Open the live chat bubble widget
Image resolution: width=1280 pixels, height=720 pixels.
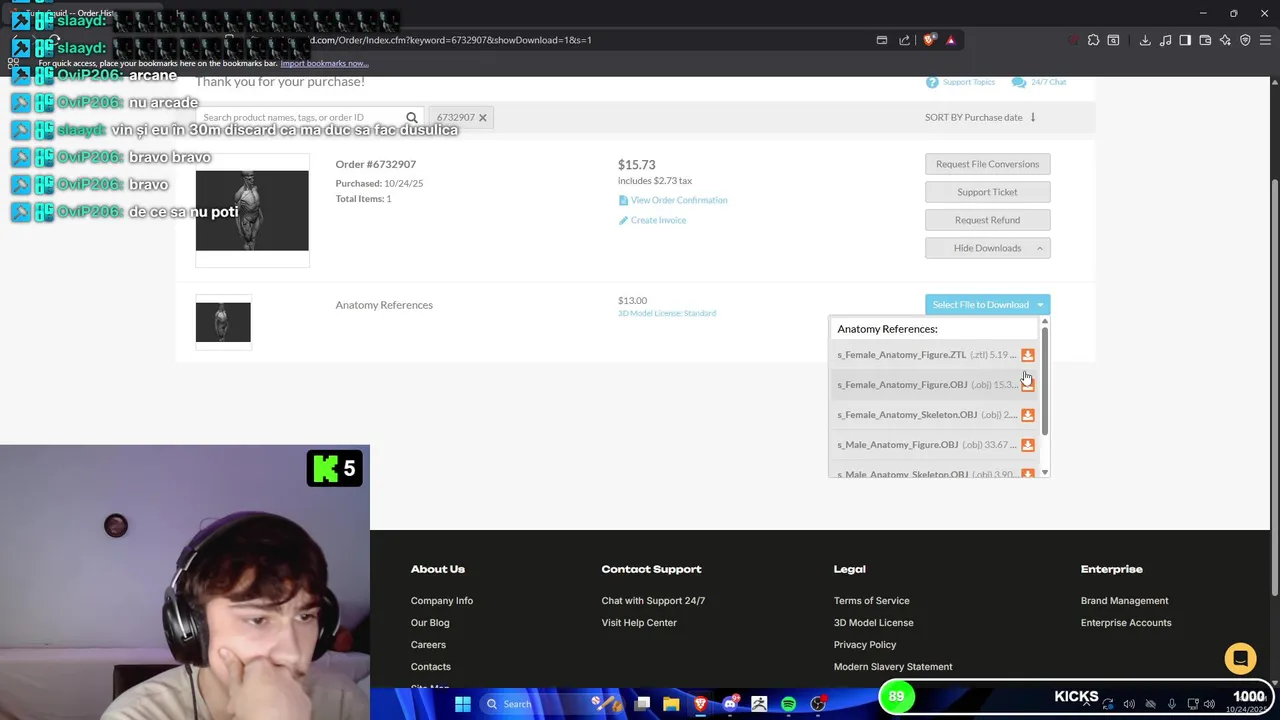click(1240, 659)
